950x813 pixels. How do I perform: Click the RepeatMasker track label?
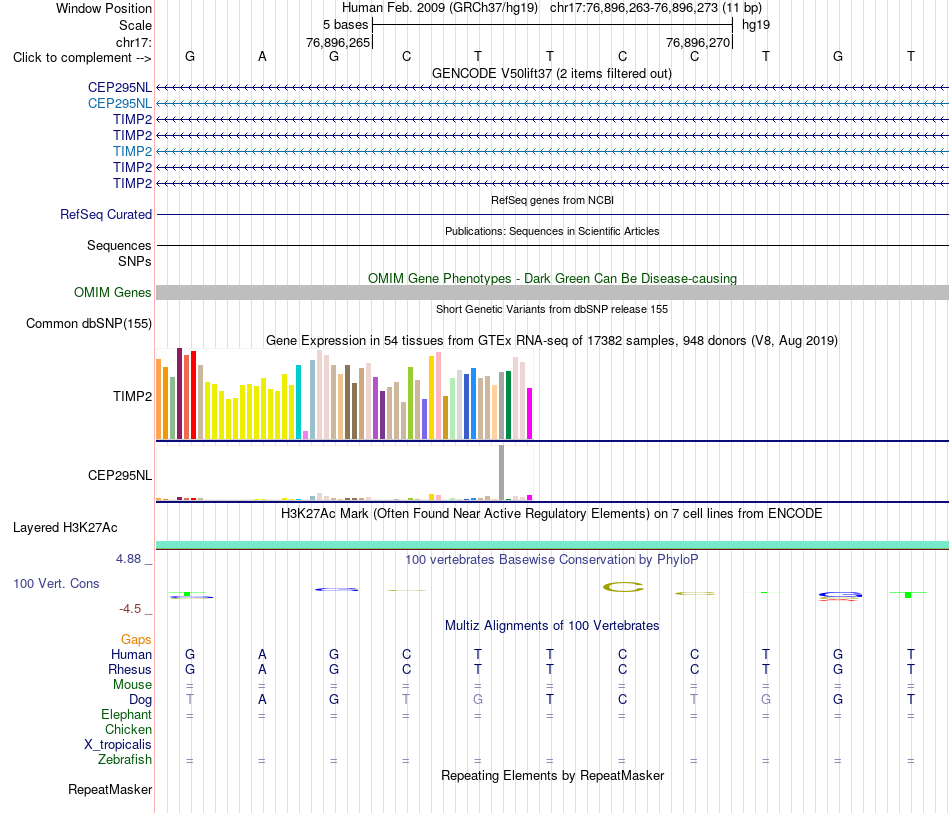click(110, 789)
